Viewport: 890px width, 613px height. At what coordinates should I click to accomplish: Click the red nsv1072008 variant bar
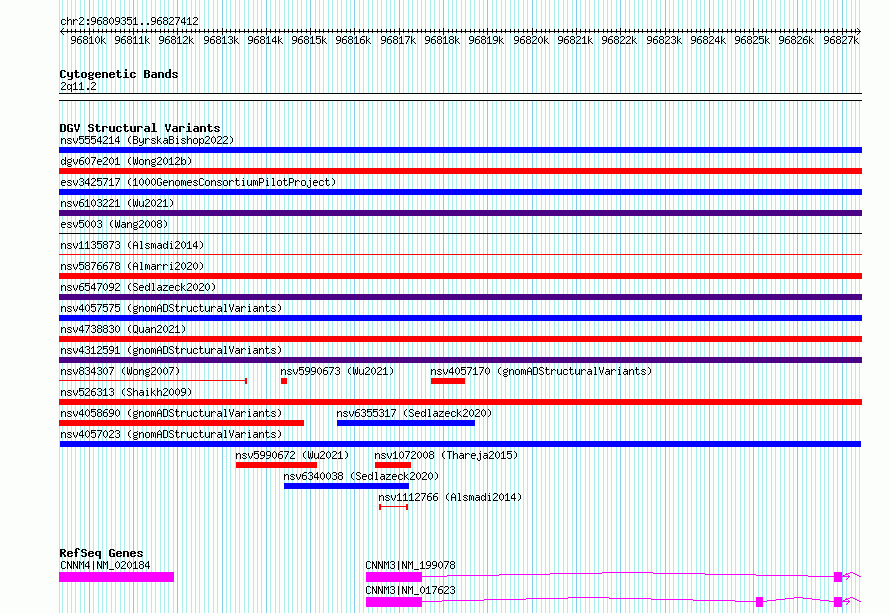(x=393, y=465)
